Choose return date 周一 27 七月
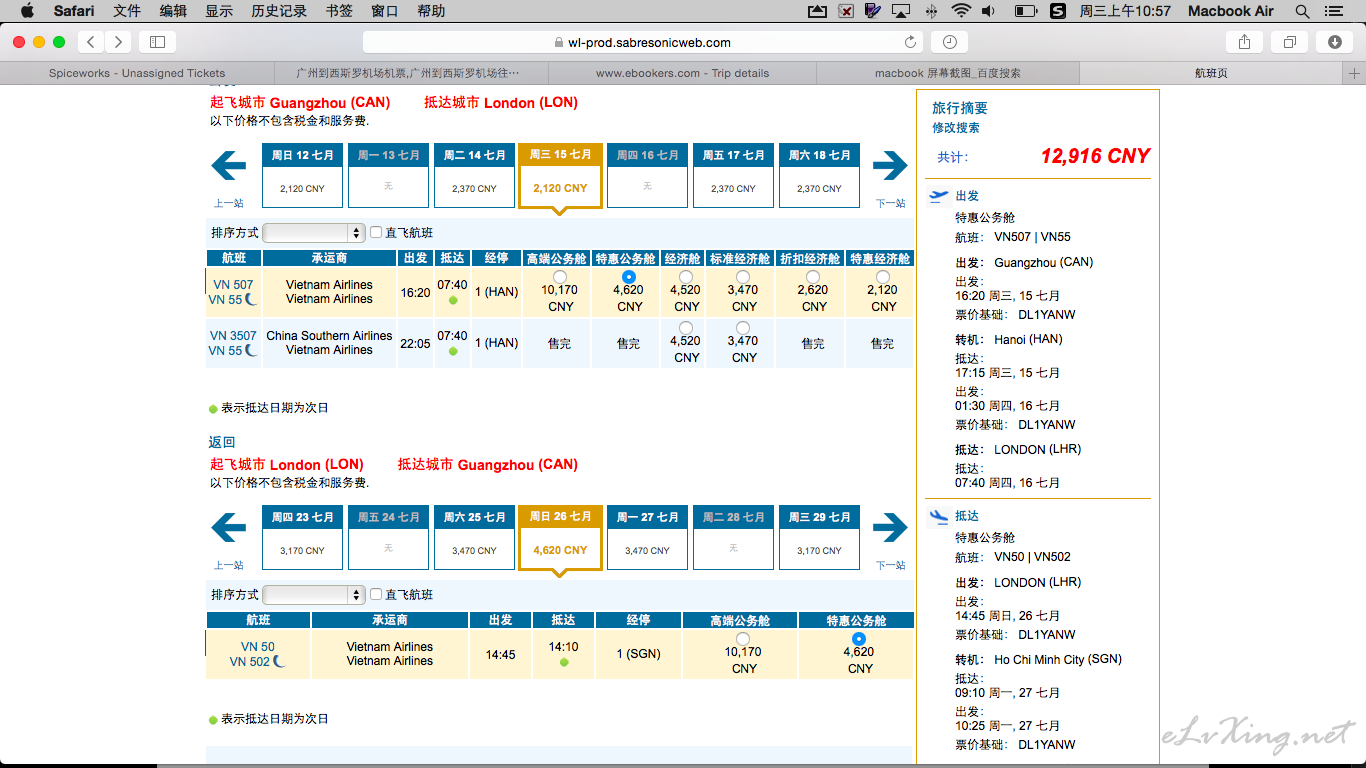Image resolution: width=1366 pixels, height=768 pixels. click(647, 537)
